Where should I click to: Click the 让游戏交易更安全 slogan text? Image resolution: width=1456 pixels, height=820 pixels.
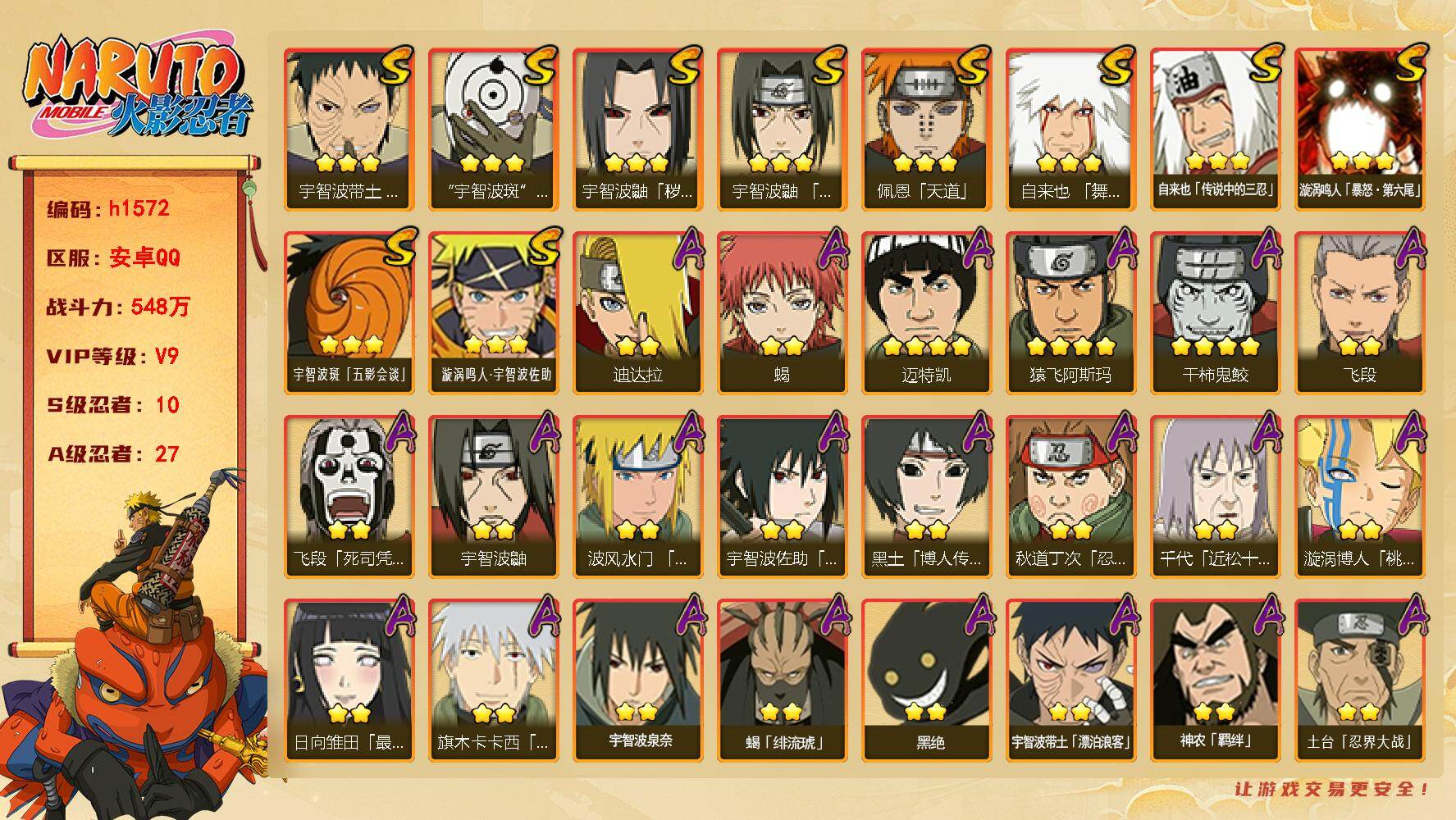point(1331,789)
